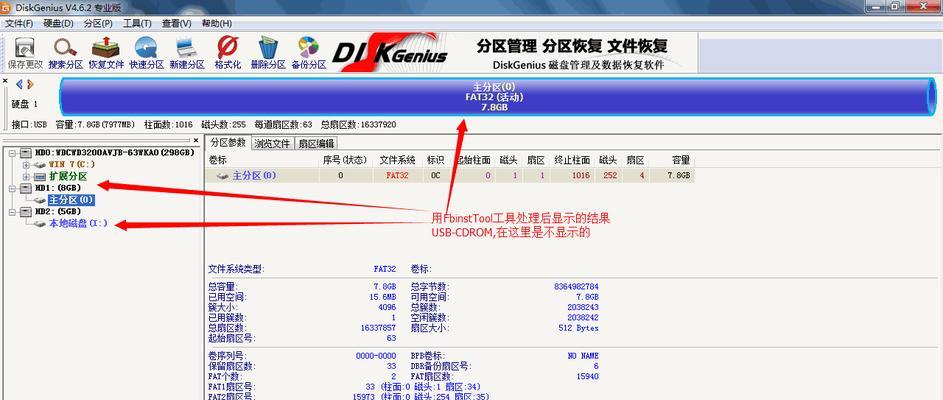Click the icon beside 扩展分区 in tree
The image size is (943, 400).
tap(40, 176)
